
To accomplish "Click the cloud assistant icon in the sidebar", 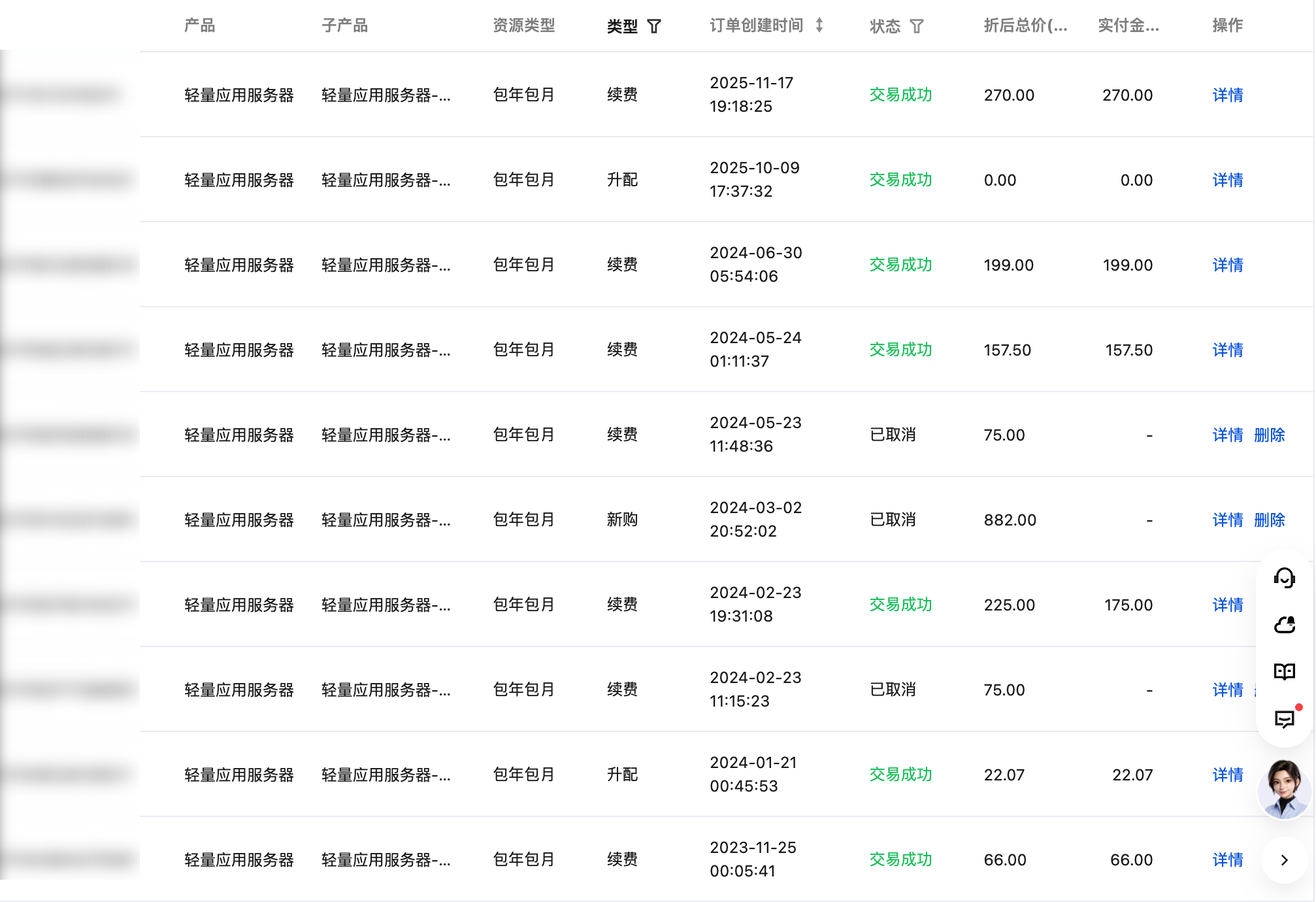I will tap(1285, 625).
